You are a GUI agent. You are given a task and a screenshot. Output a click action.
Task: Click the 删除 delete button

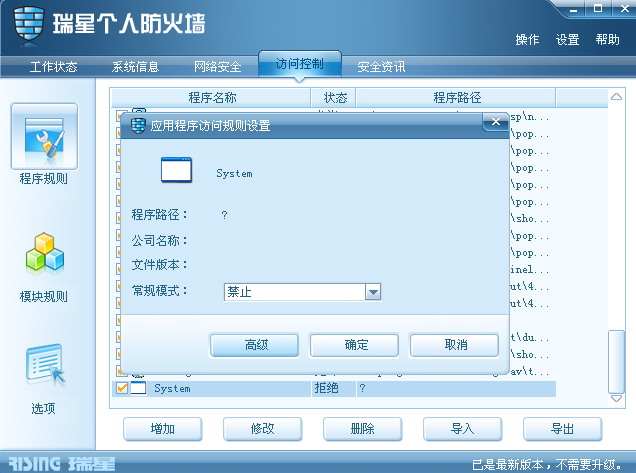point(363,429)
